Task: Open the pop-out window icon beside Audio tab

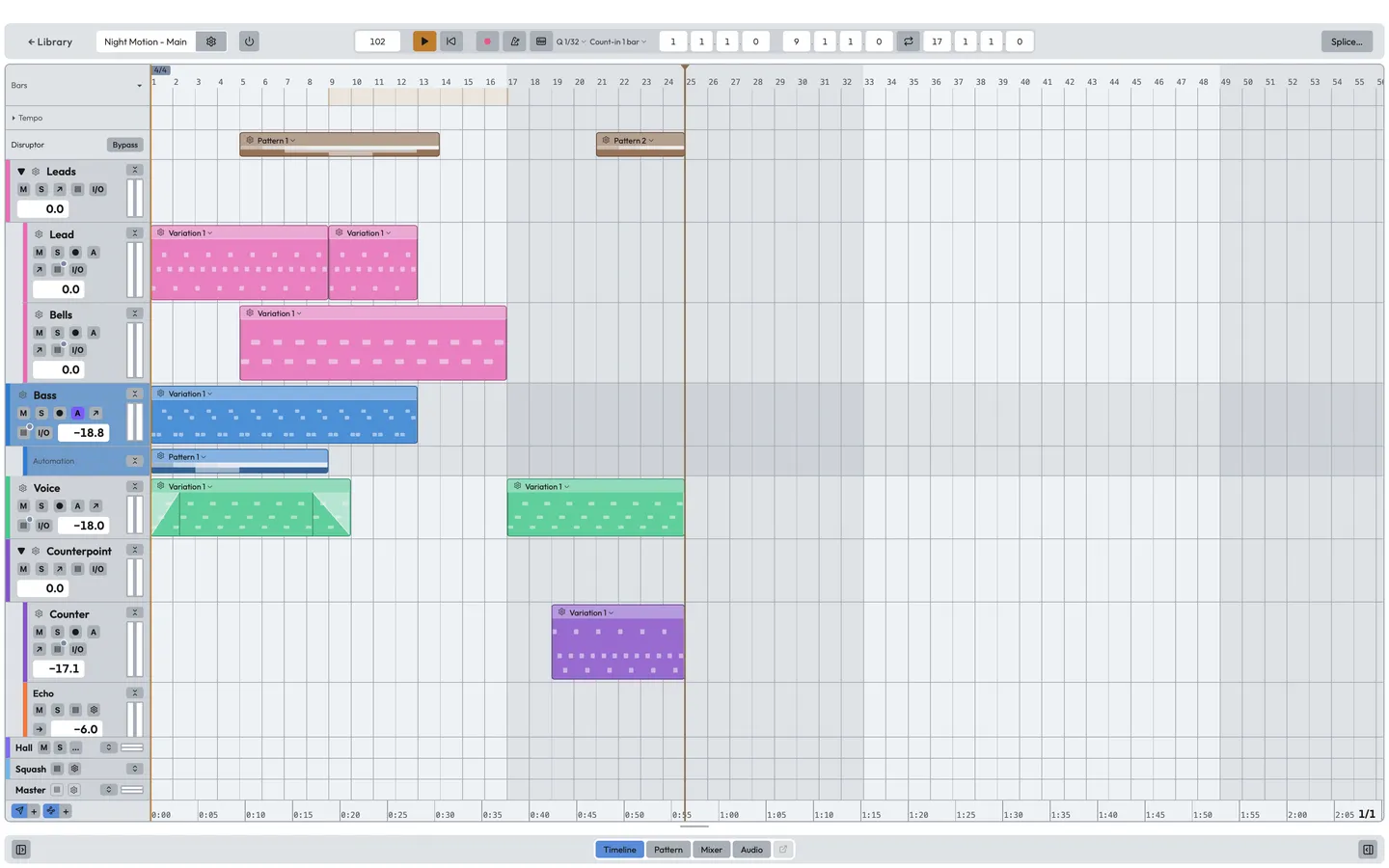Action: 783,850
